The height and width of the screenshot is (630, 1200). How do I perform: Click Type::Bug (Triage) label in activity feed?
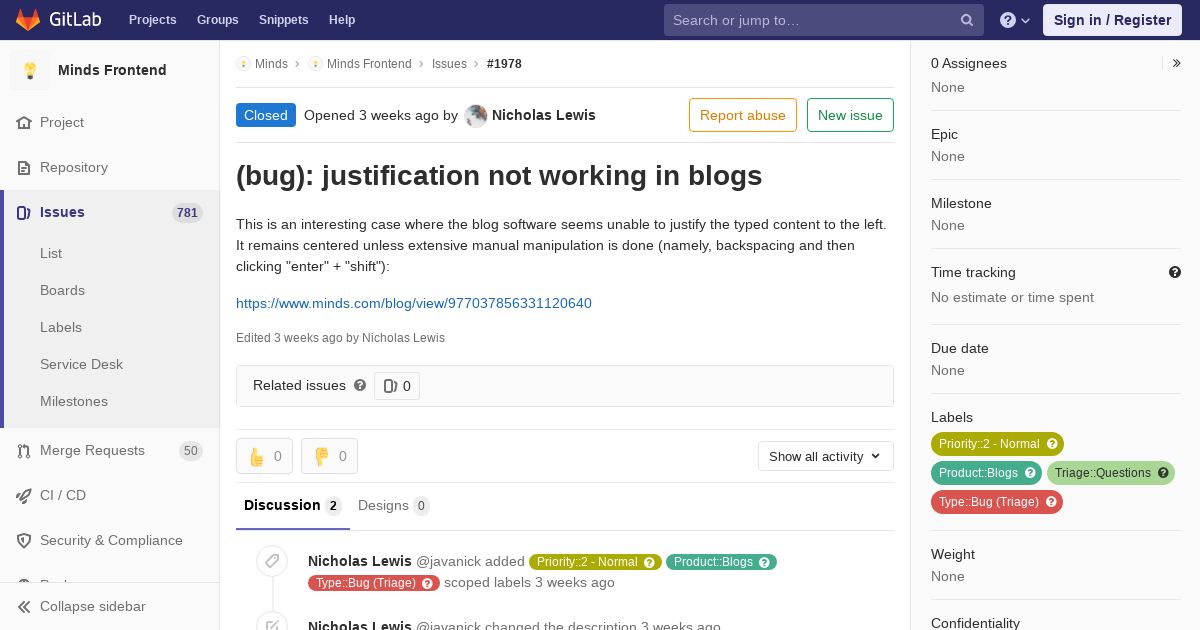coord(373,583)
